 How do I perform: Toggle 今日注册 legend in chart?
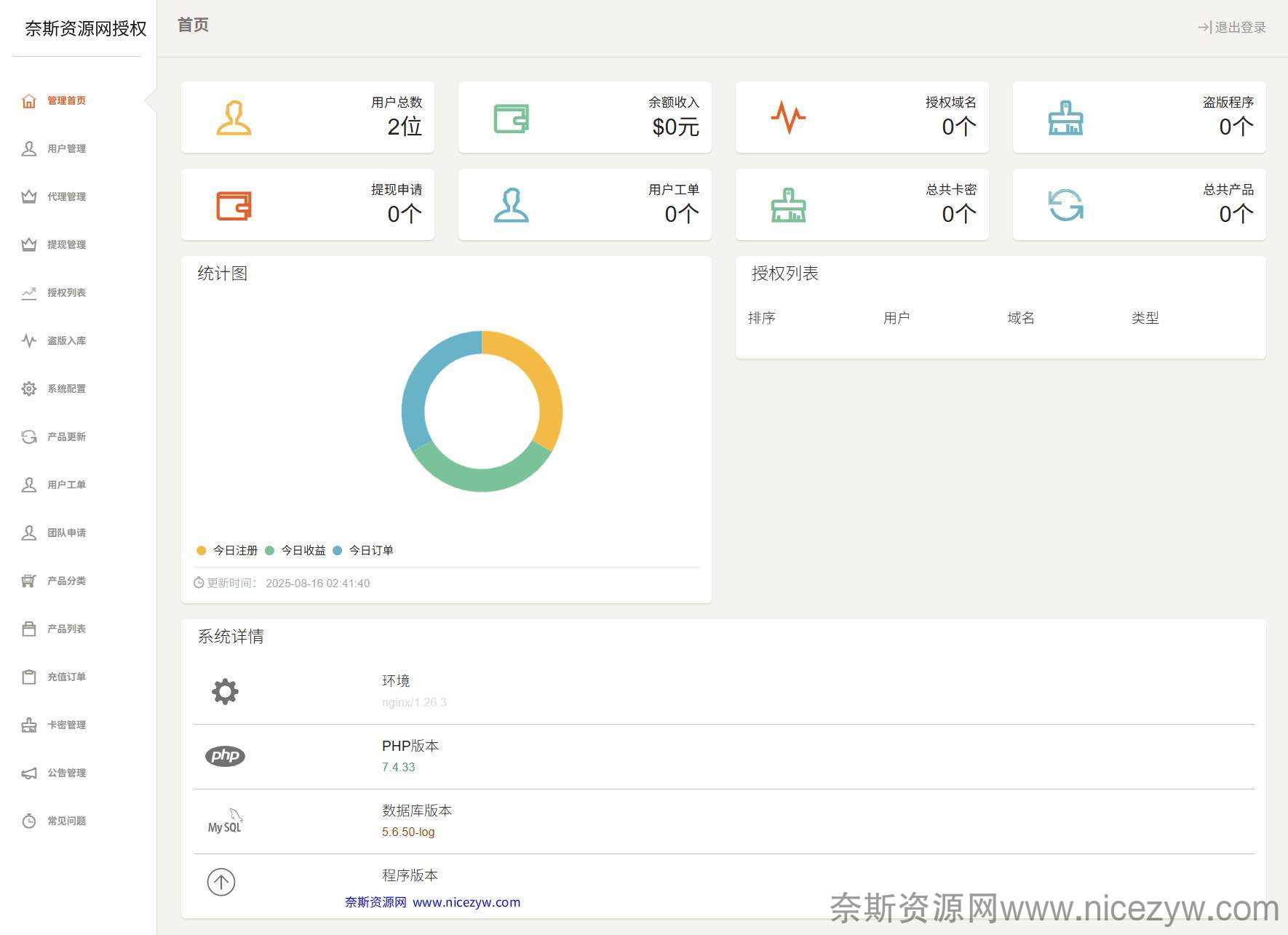227,550
